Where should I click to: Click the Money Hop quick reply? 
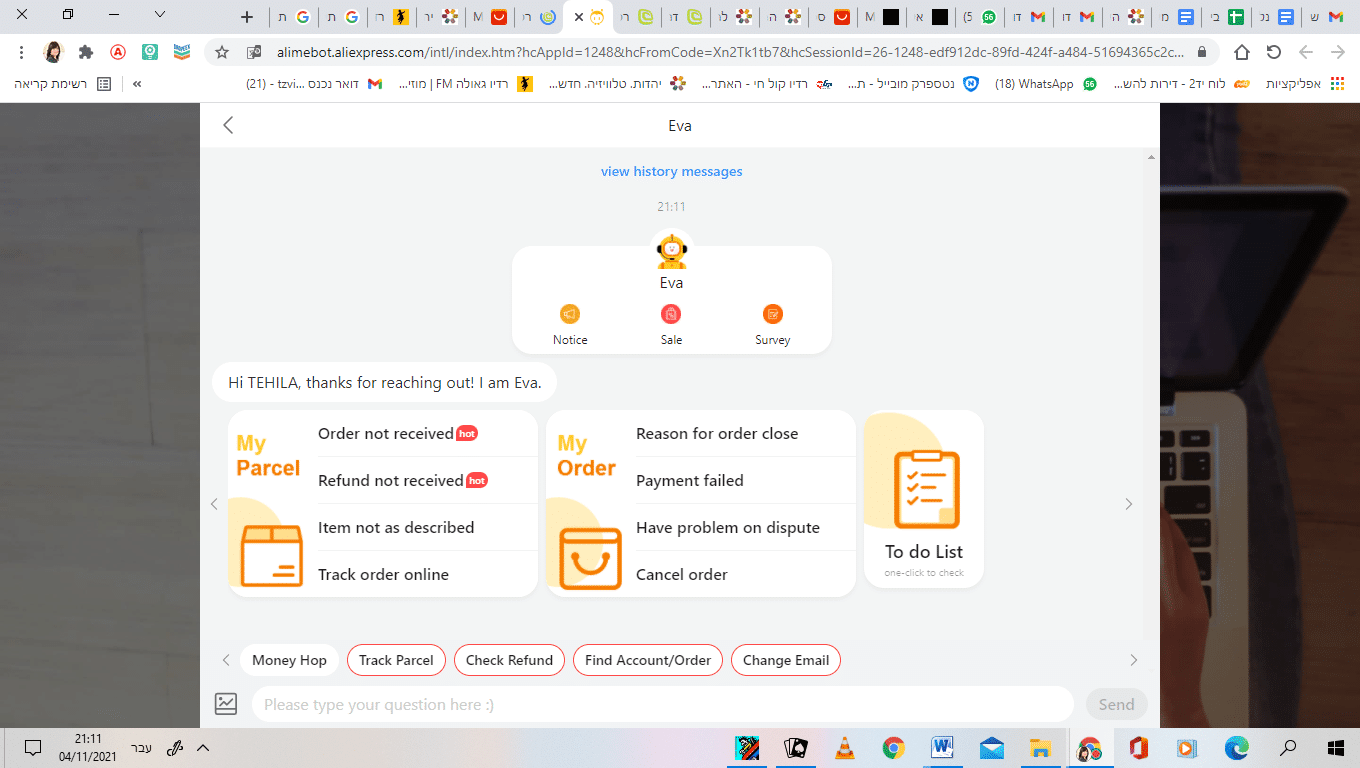(x=289, y=660)
